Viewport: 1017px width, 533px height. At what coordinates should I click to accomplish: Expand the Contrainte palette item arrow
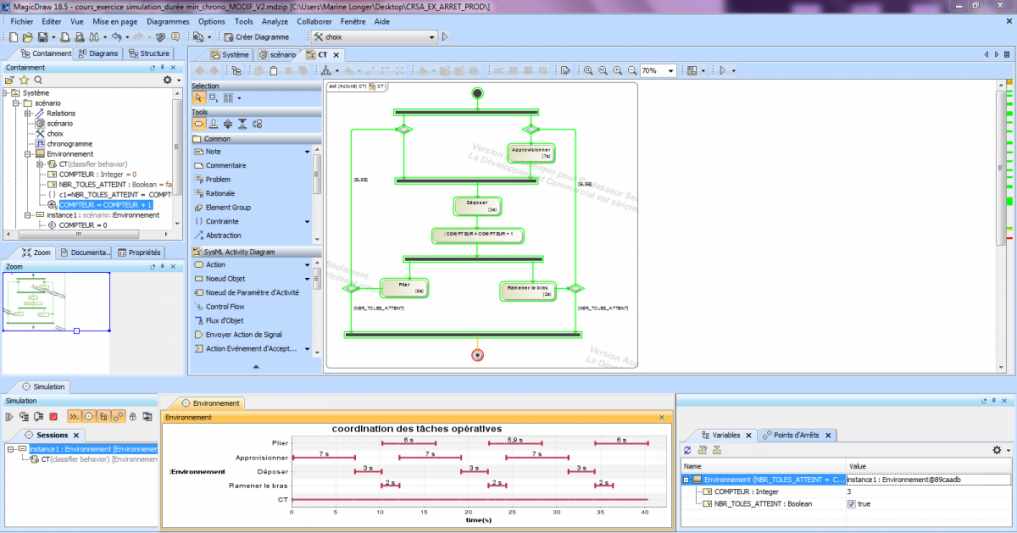point(307,222)
